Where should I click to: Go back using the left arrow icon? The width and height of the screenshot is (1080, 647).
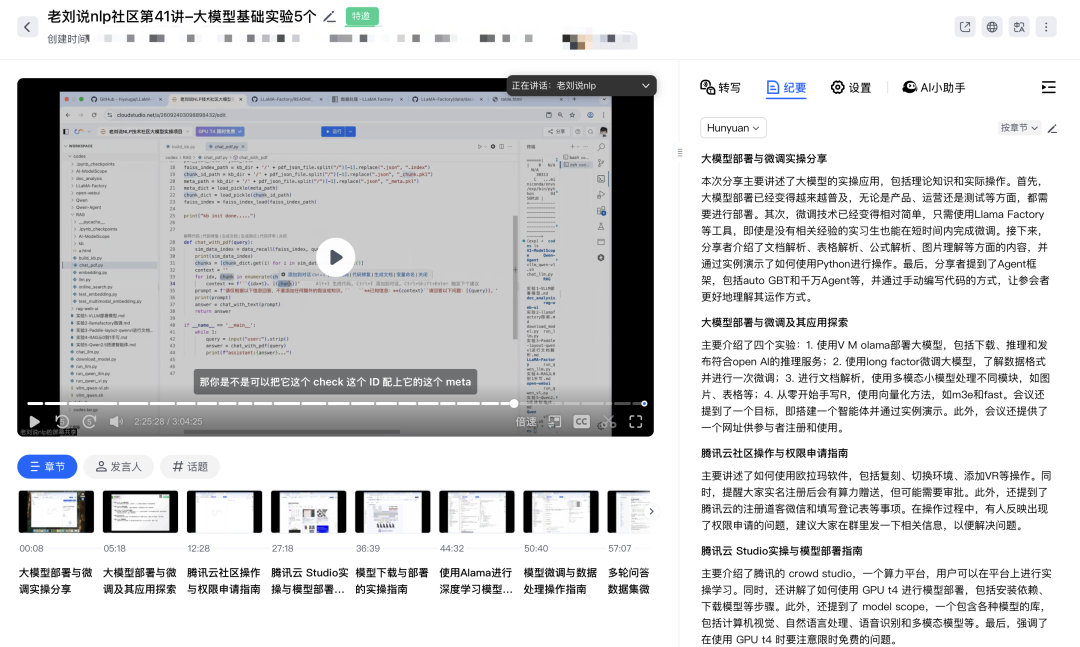[27, 27]
